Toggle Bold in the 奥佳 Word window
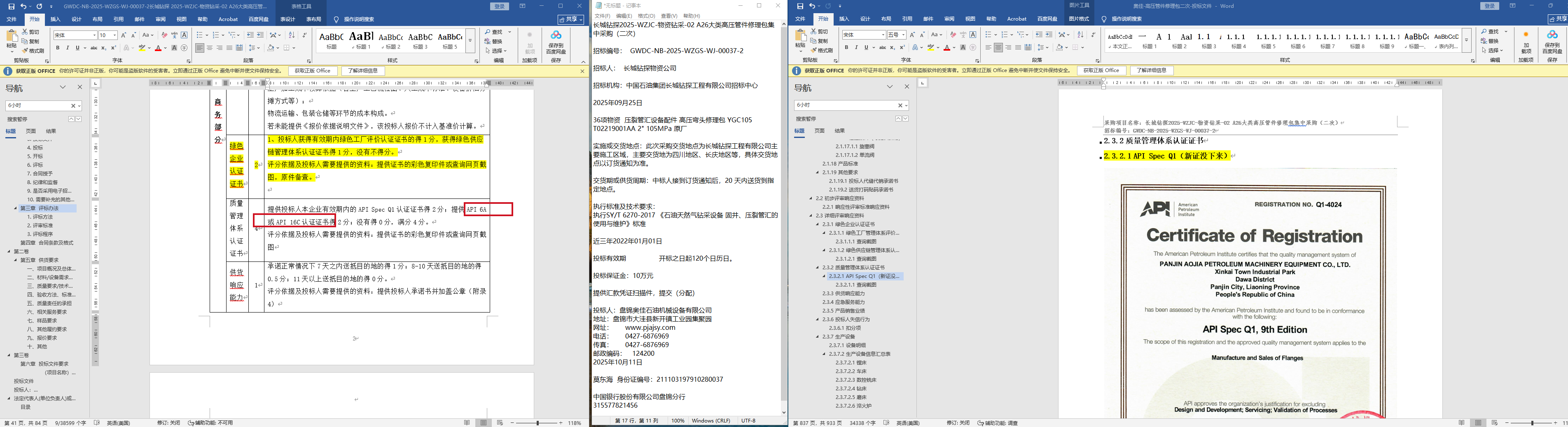The height and width of the screenshot is (427, 1568). point(846,47)
